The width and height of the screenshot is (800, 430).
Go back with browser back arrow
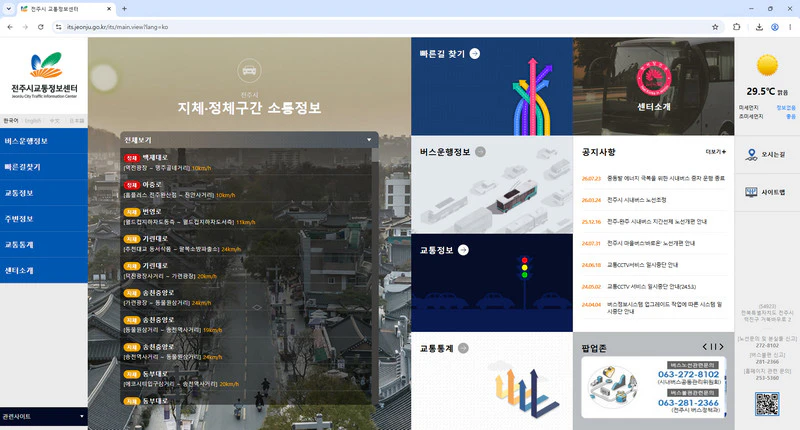pos(10,27)
